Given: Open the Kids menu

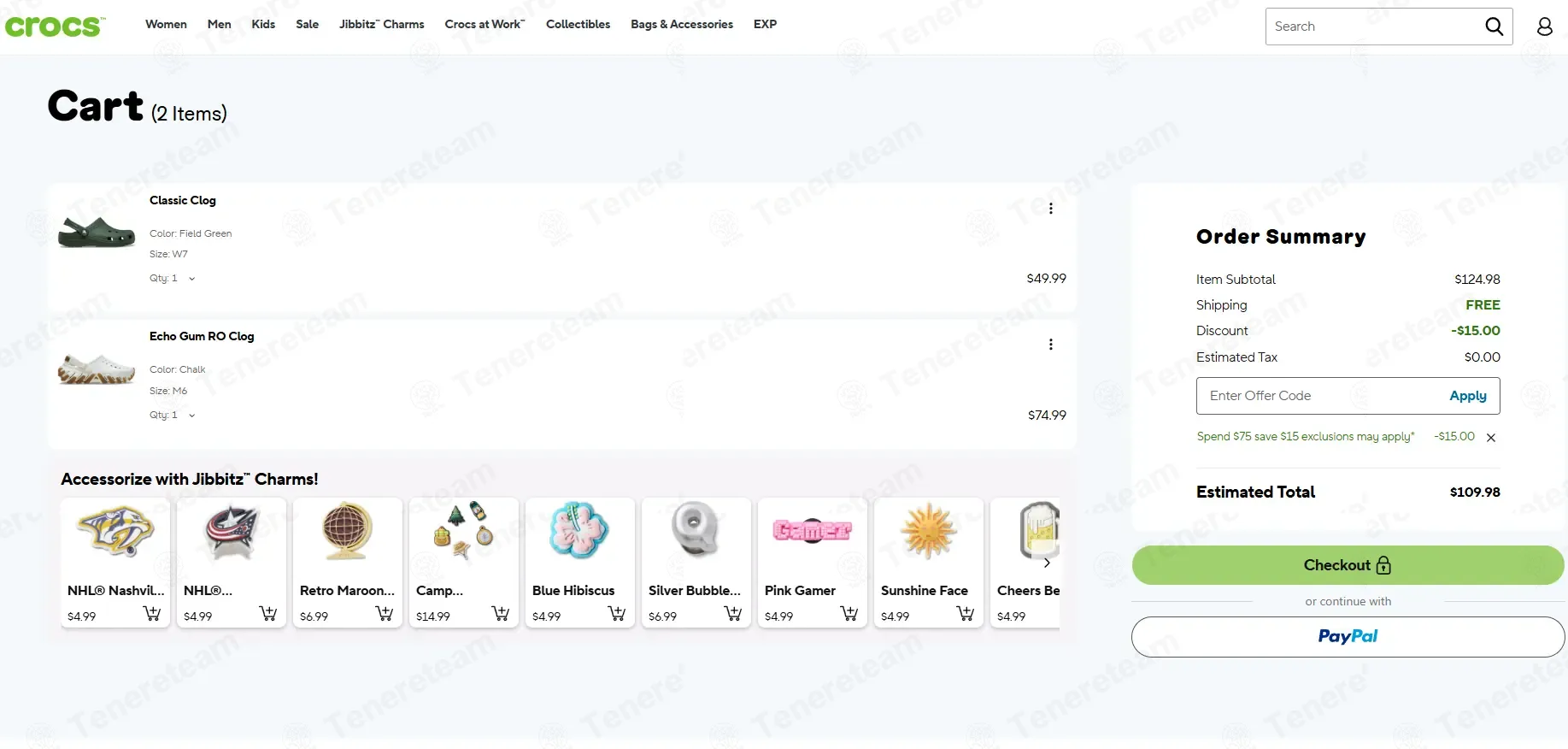Looking at the screenshot, I should click(x=263, y=24).
